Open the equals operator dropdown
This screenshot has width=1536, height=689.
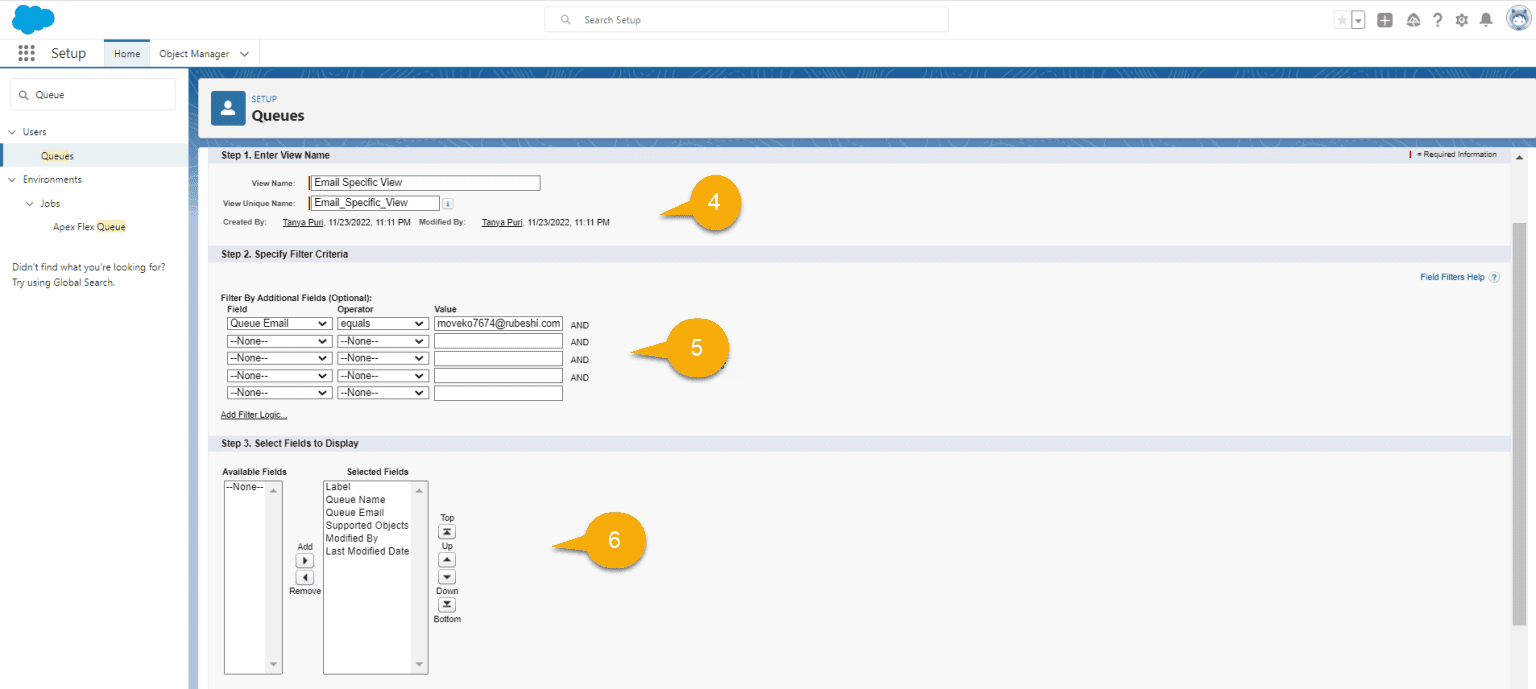(382, 323)
